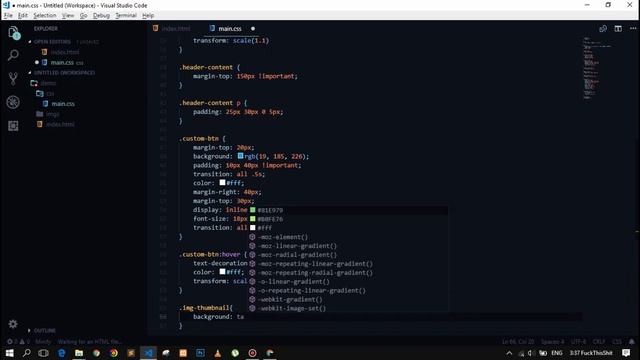The height and width of the screenshot is (360, 640).
Task: Click errors and warnings count in status bar
Action: coord(18,342)
